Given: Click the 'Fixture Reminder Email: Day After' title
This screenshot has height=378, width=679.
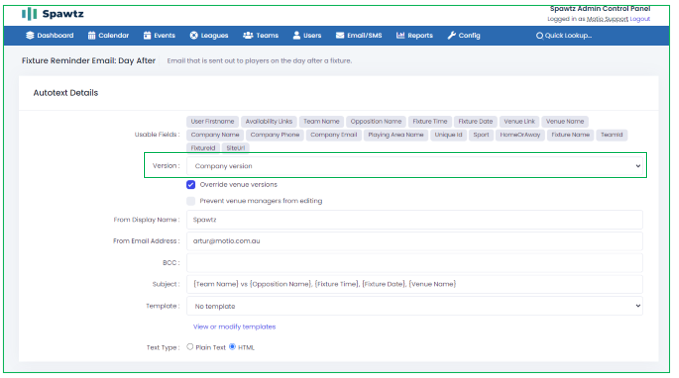Looking at the screenshot, I should click(89, 61).
